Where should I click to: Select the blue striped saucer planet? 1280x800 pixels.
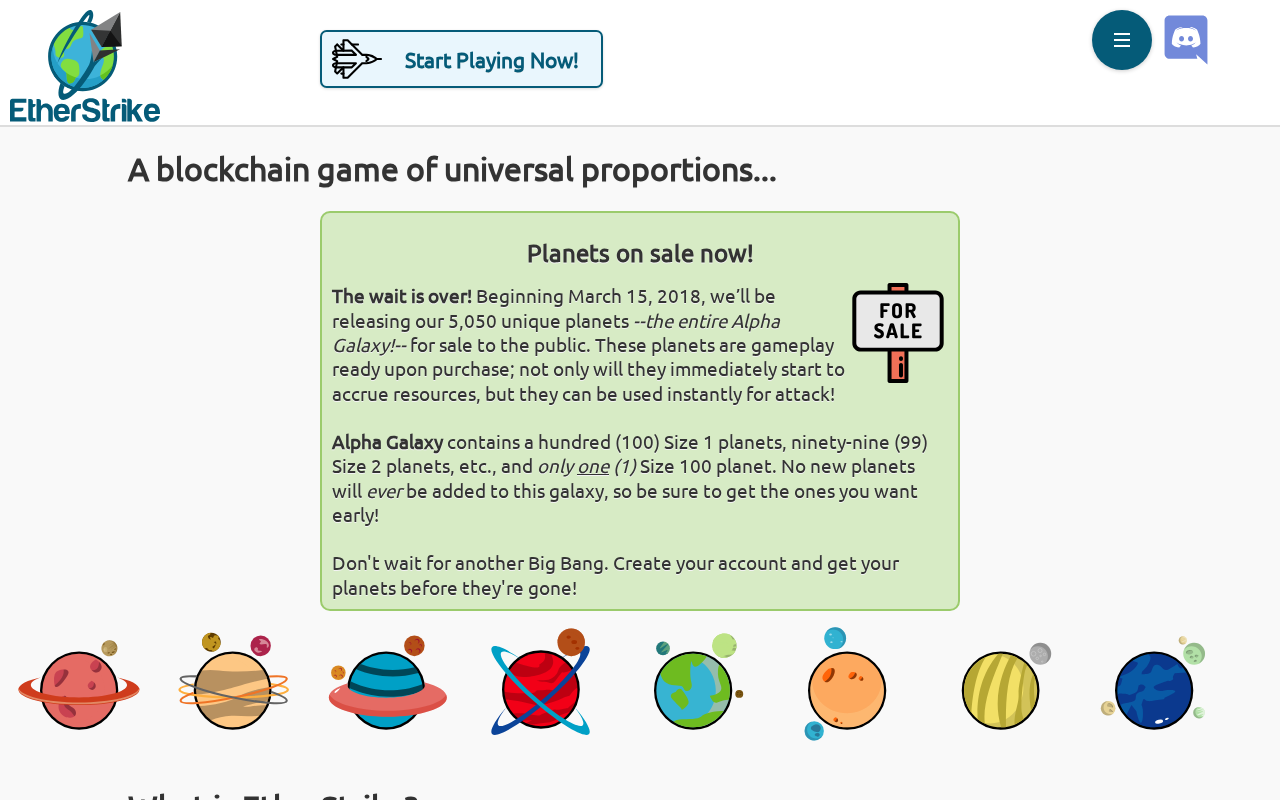[388, 683]
